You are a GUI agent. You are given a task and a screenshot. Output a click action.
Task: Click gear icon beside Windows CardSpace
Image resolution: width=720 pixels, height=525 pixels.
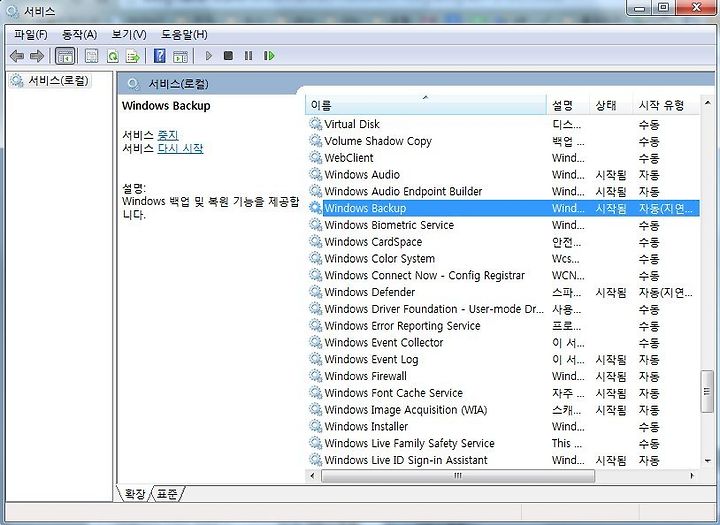pyautogui.click(x=315, y=241)
